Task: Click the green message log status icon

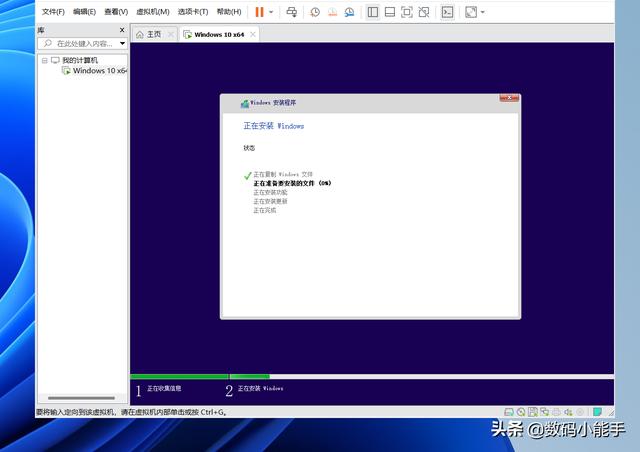Action: 597,412
